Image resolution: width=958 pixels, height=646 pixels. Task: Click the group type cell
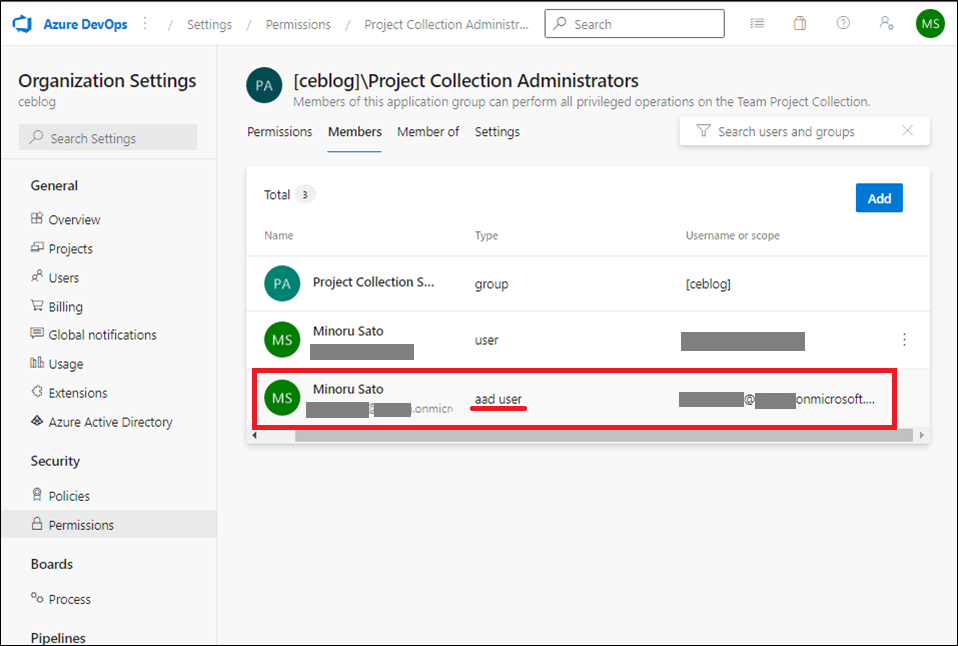(x=491, y=284)
